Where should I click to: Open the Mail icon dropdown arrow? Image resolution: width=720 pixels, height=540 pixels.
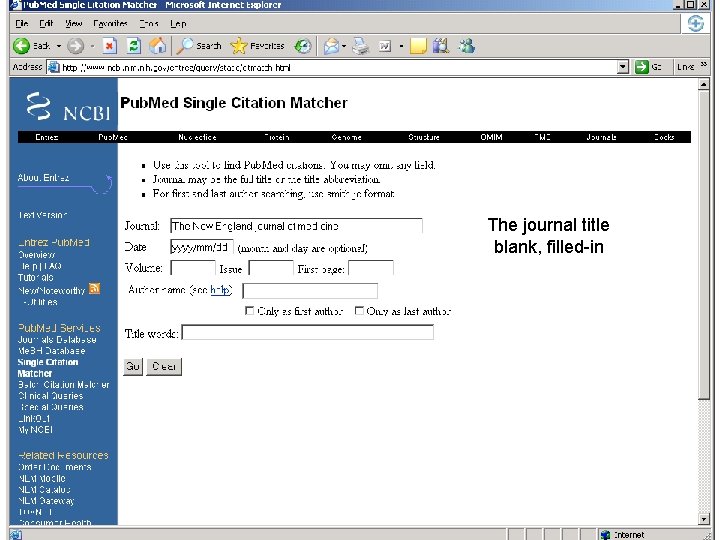click(344, 46)
